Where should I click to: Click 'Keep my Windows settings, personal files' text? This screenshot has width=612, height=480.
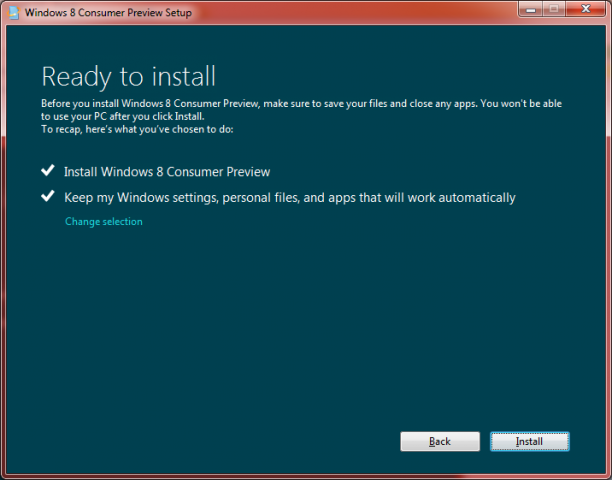tap(290, 197)
